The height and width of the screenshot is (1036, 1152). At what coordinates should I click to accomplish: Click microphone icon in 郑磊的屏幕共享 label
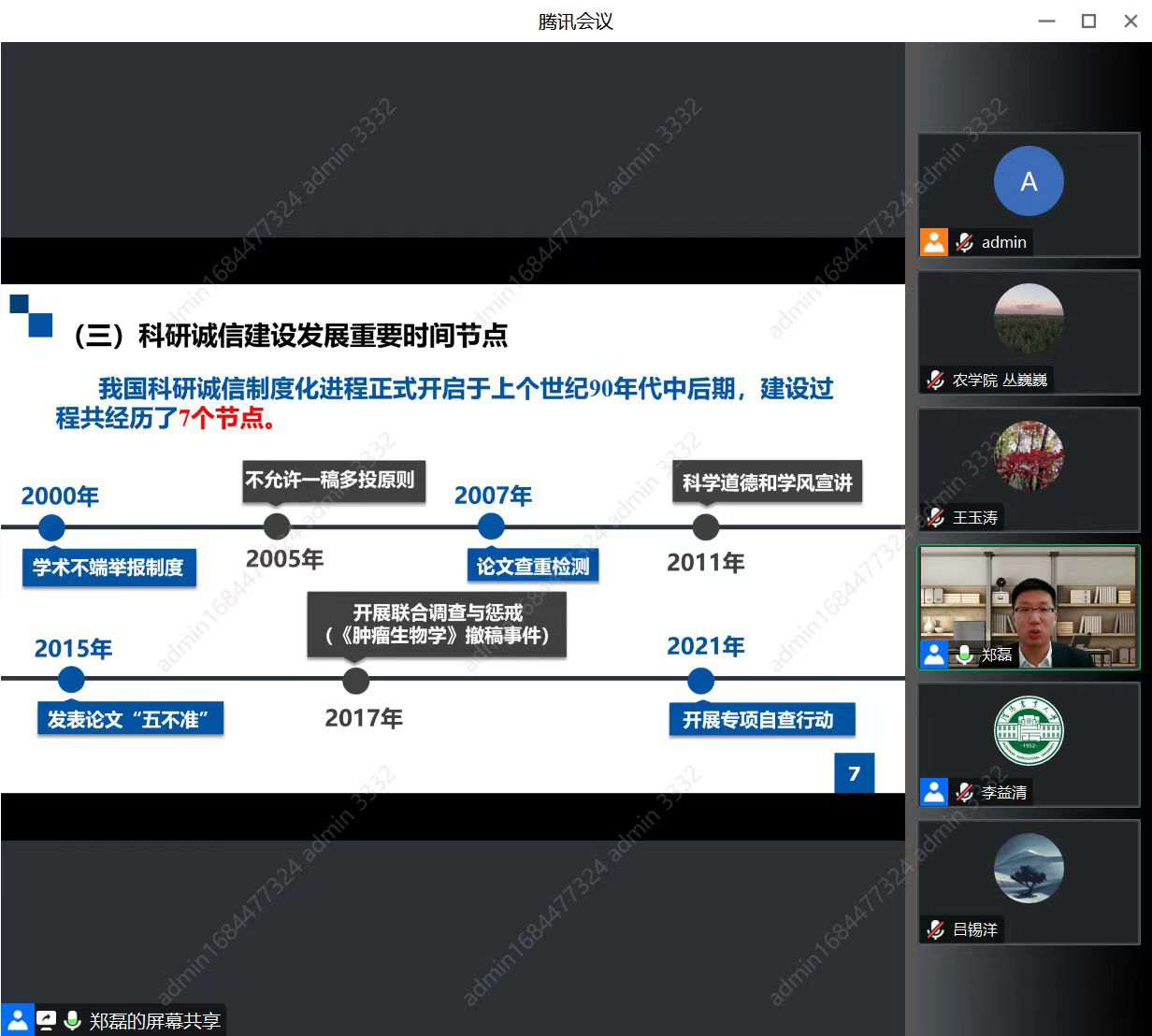tap(72, 1020)
